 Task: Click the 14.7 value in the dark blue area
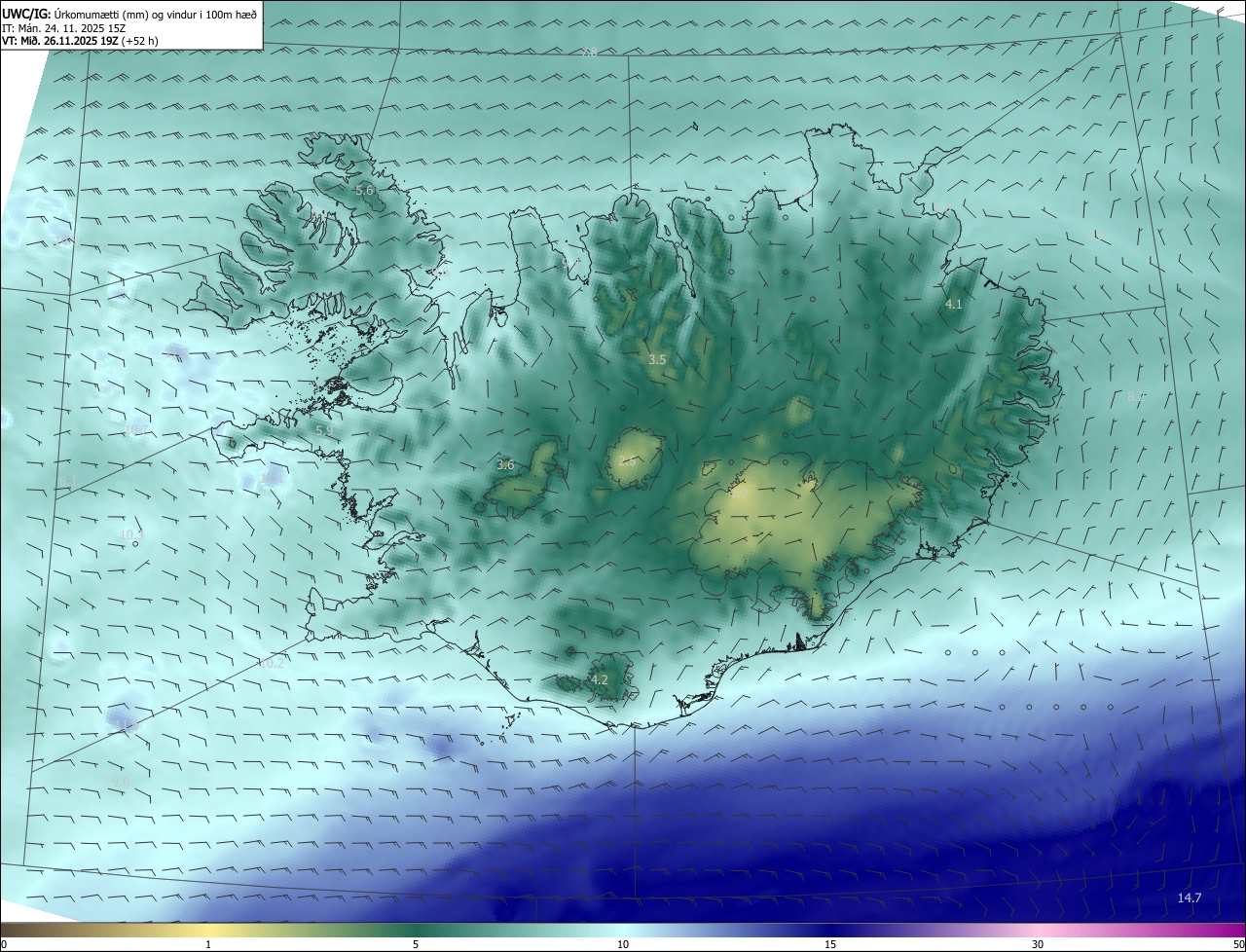(1190, 897)
